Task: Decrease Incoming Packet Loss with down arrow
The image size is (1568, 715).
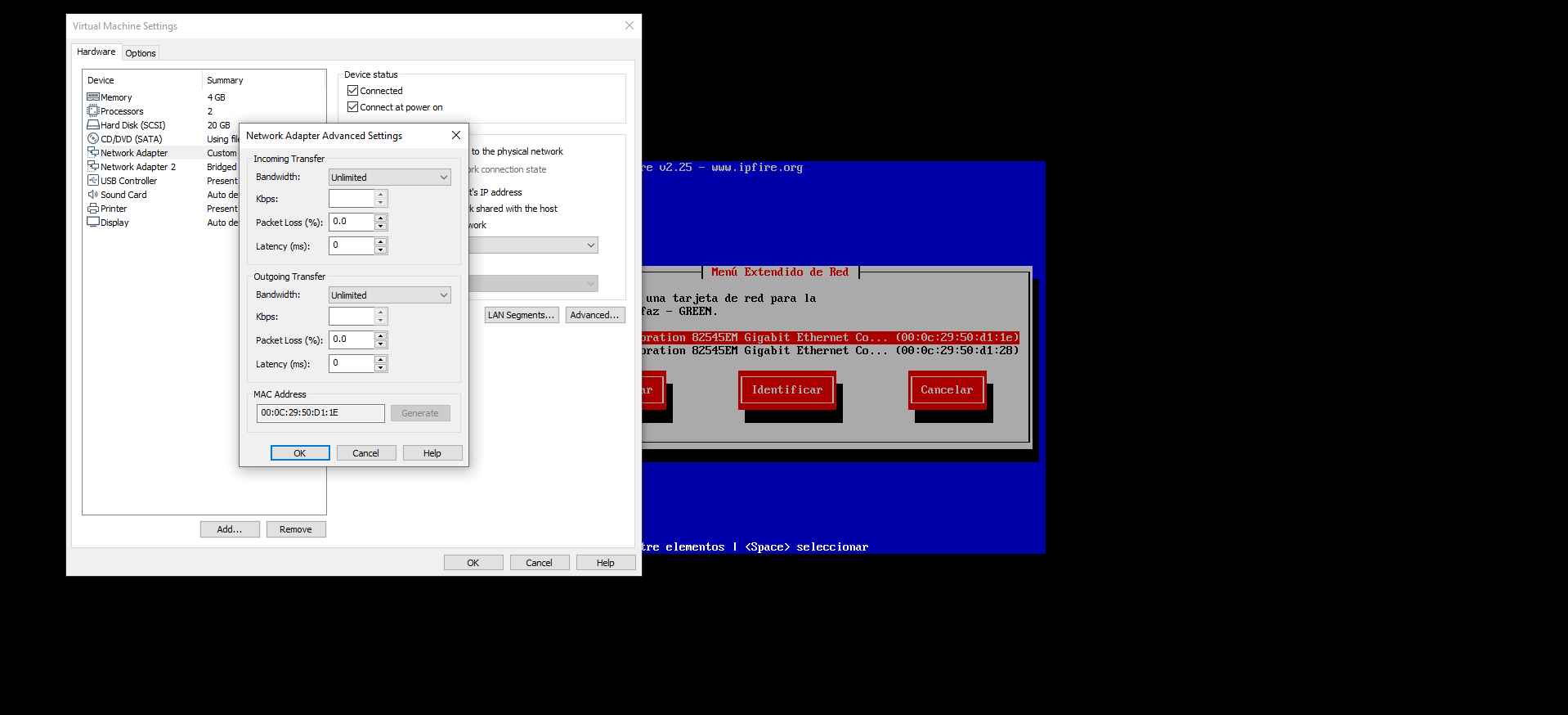Action: 381,226
